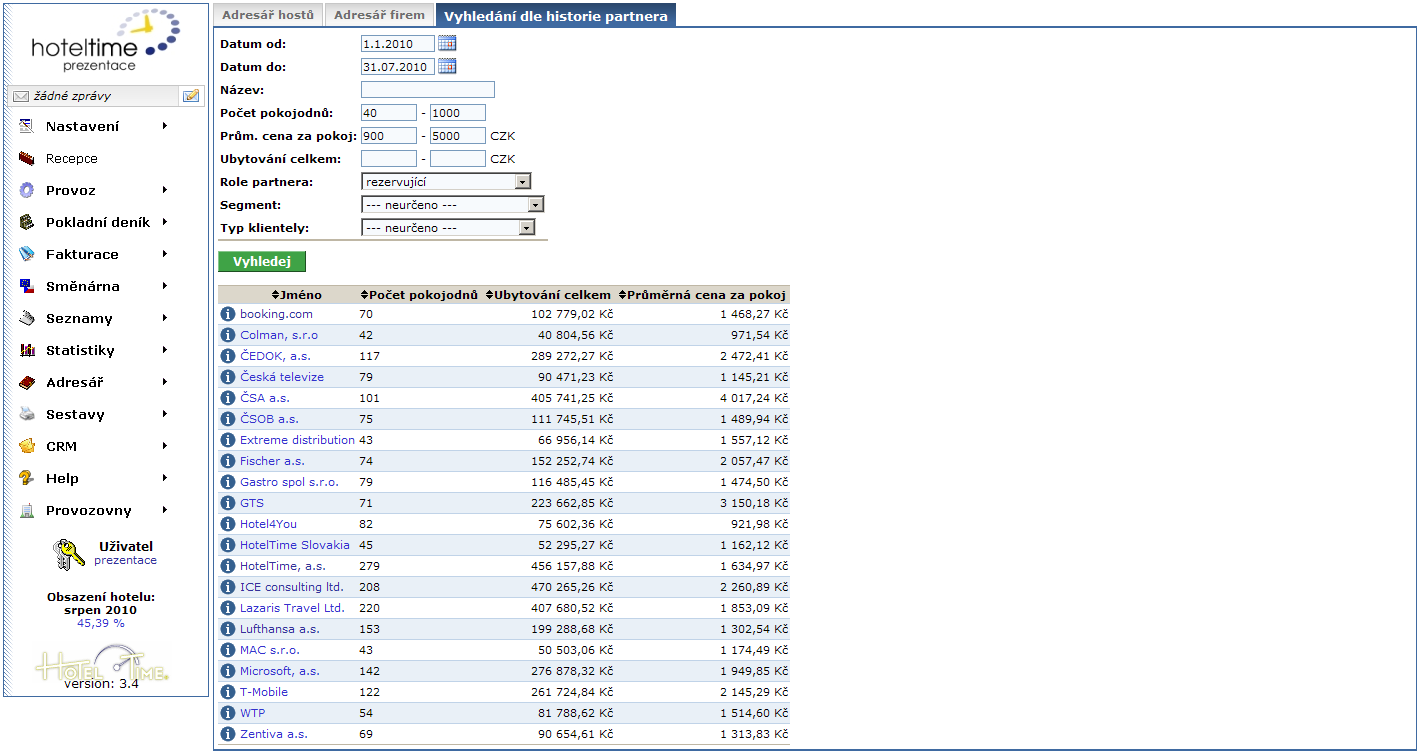1418x754 pixels.
Task: Expand the Nastavení sidebar menu
Action: 93,126
